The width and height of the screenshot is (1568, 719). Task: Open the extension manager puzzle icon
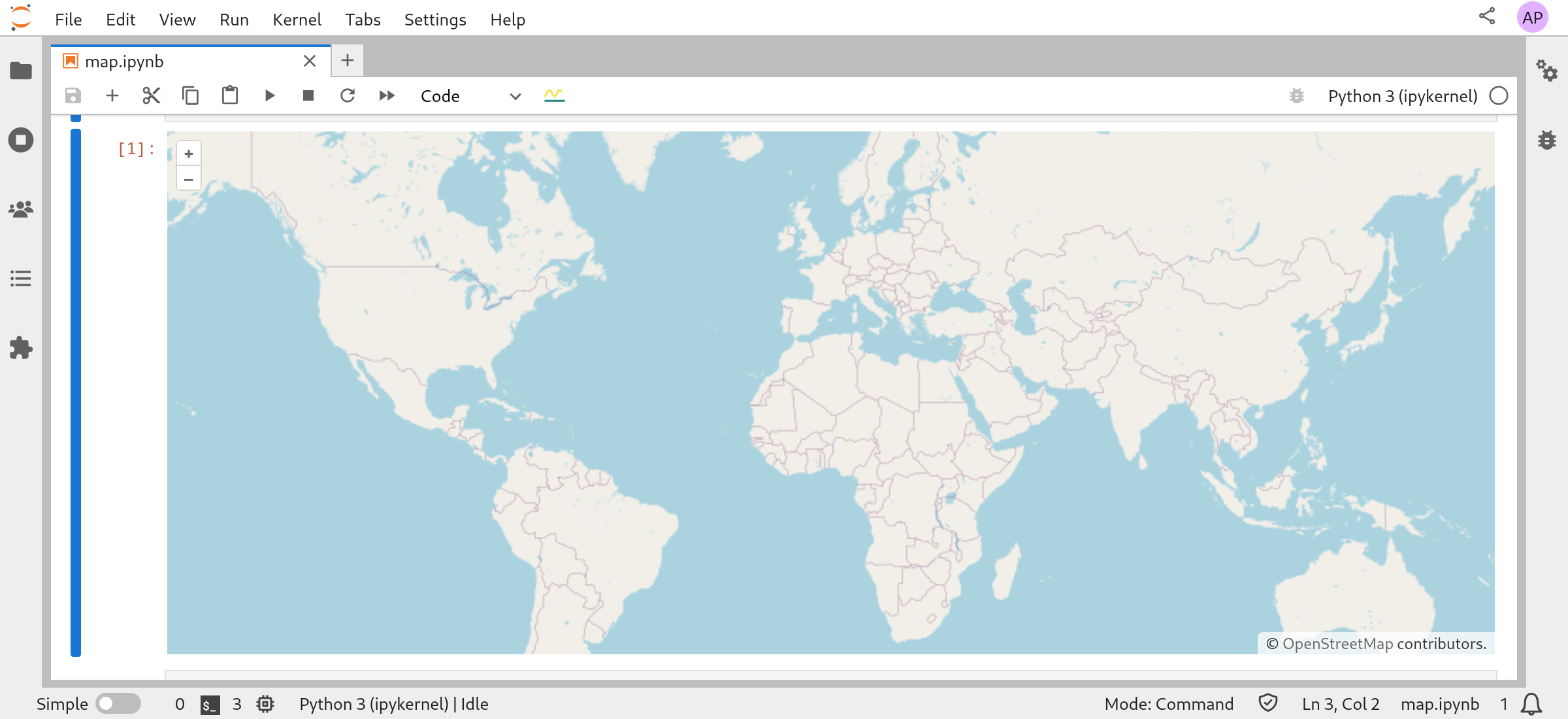tap(21, 348)
